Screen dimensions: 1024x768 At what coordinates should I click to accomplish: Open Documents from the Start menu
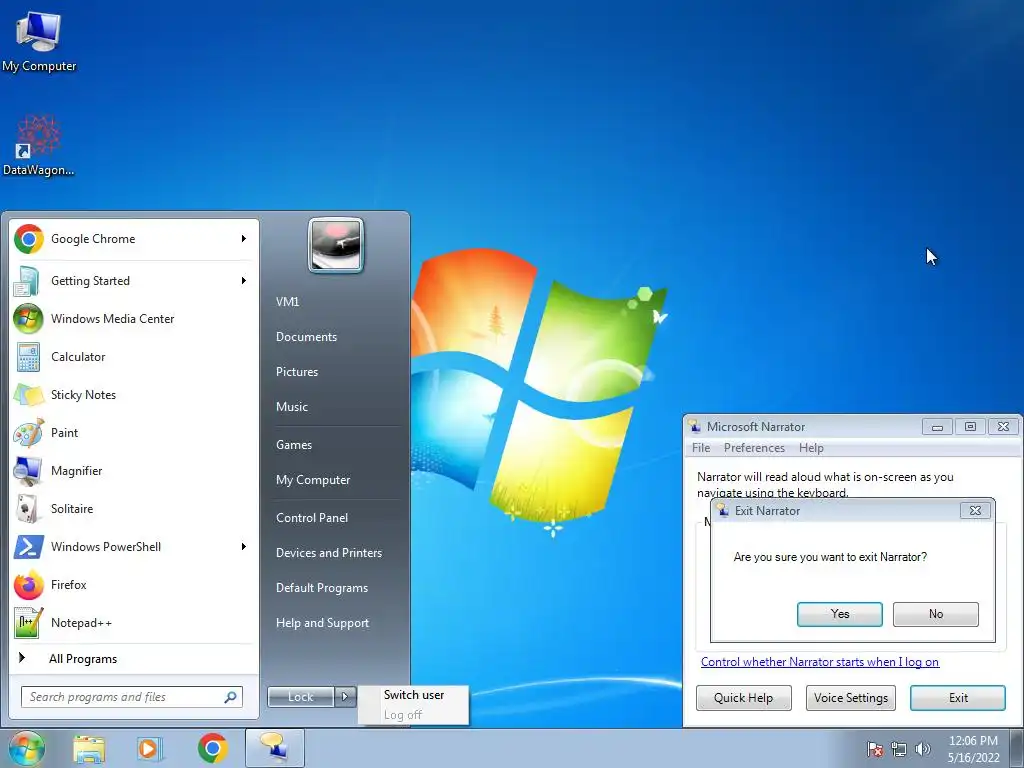click(x=306, y=337)
